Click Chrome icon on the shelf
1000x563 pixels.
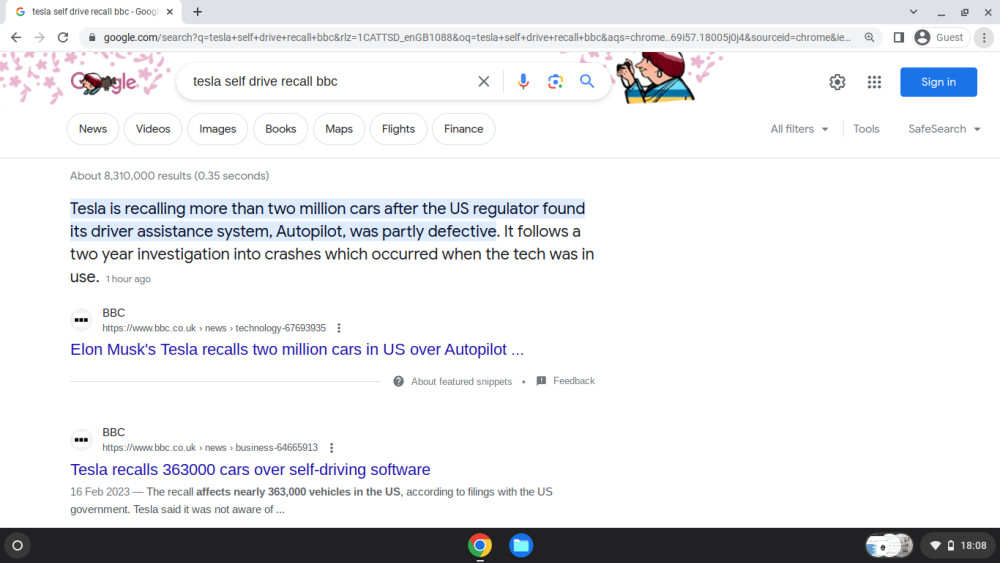coord(480,545)
